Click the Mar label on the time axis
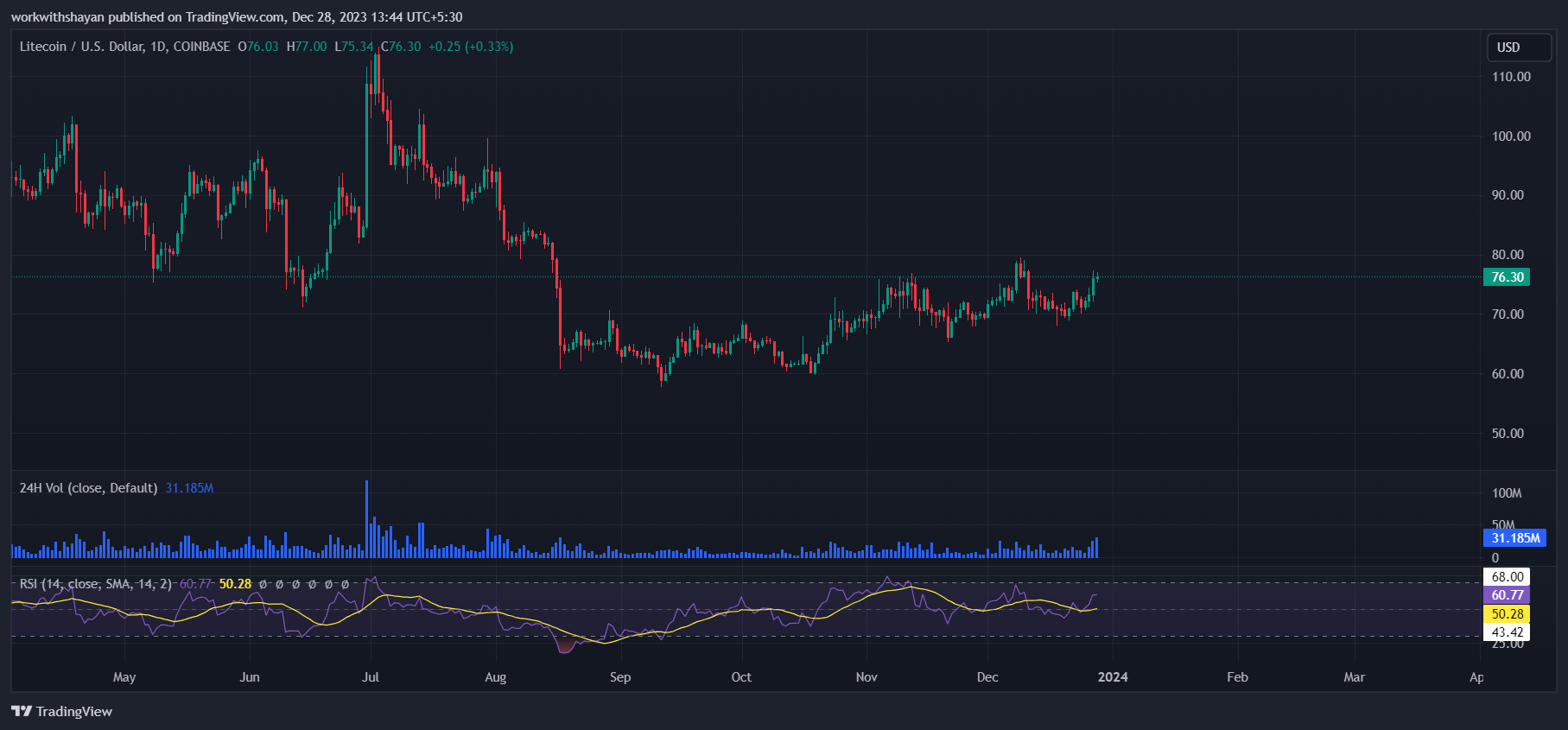Viewport: 1568px width, 730px height. coord(1354,677)
